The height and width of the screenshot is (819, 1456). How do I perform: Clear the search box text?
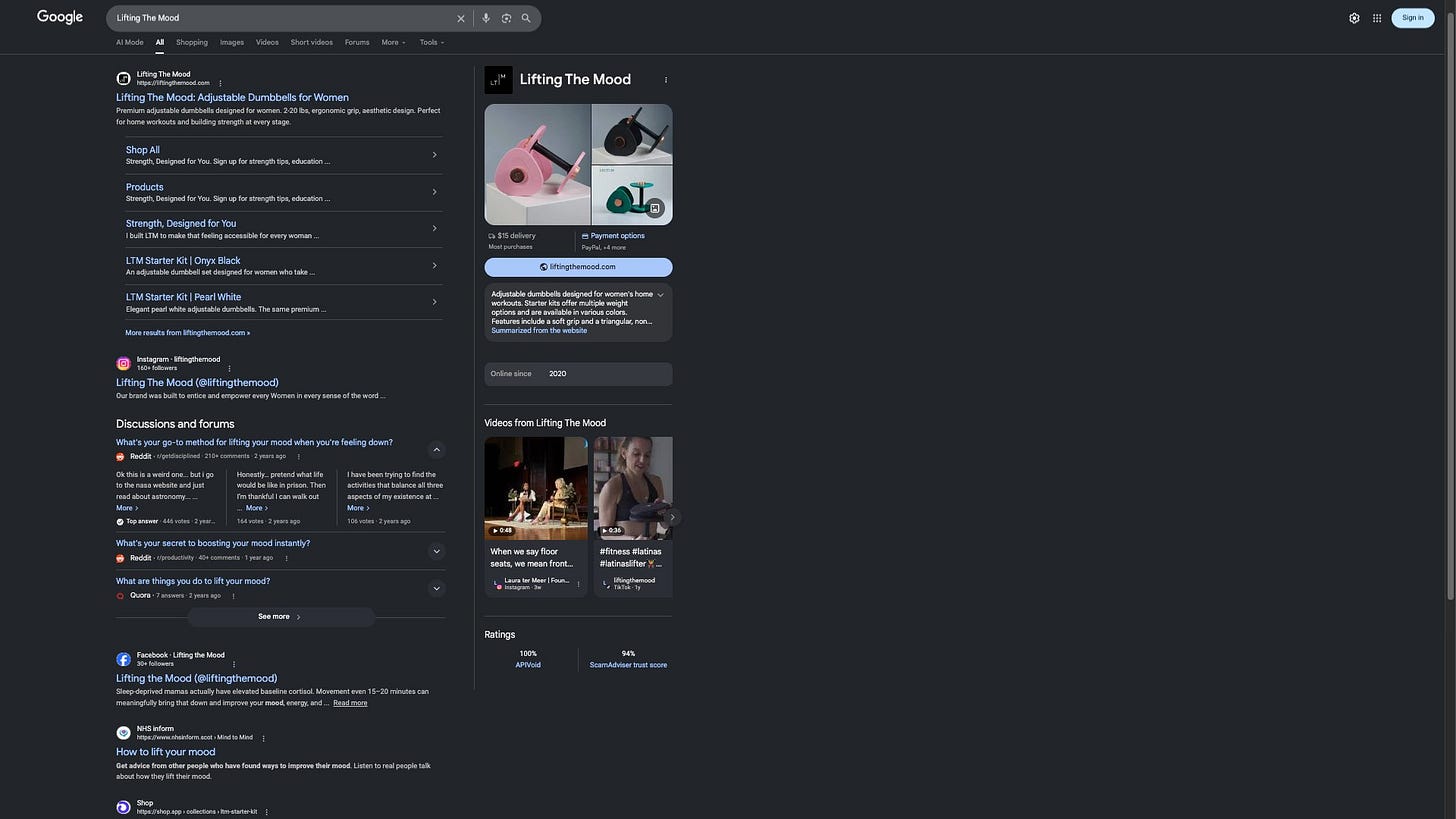461,18
